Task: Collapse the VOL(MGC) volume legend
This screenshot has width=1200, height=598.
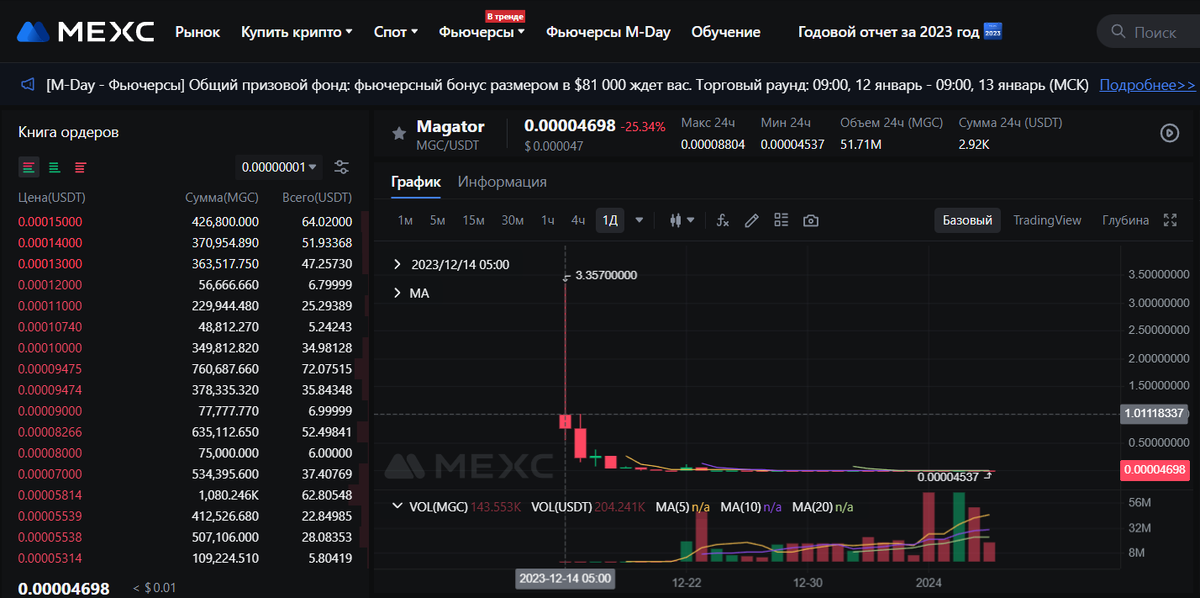Action: (x=398, y=507)
